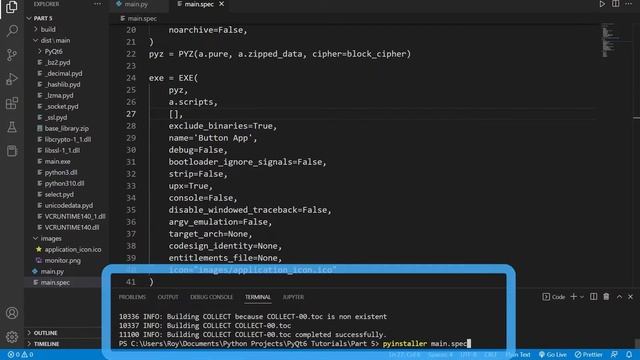Run the file with play button
Screen dimensions: 640x360
click(x=602, y=4)
